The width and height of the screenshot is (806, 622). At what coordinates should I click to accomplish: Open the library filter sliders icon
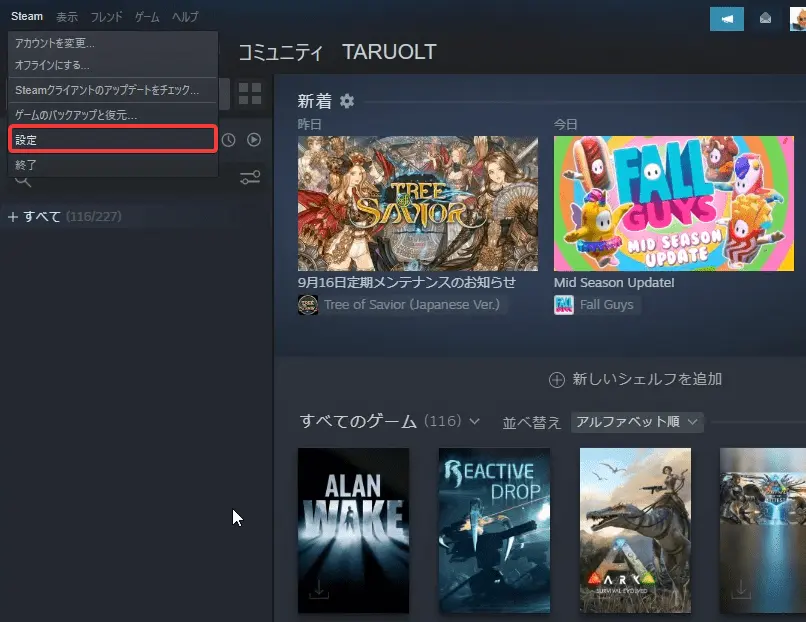(x=250, y=178)
